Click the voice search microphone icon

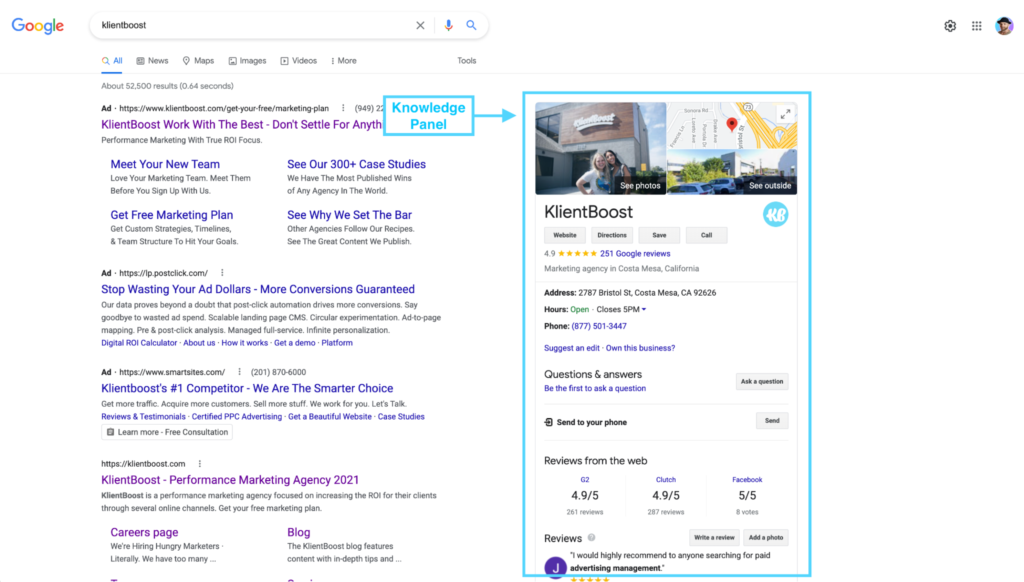[x=448, y=26]
